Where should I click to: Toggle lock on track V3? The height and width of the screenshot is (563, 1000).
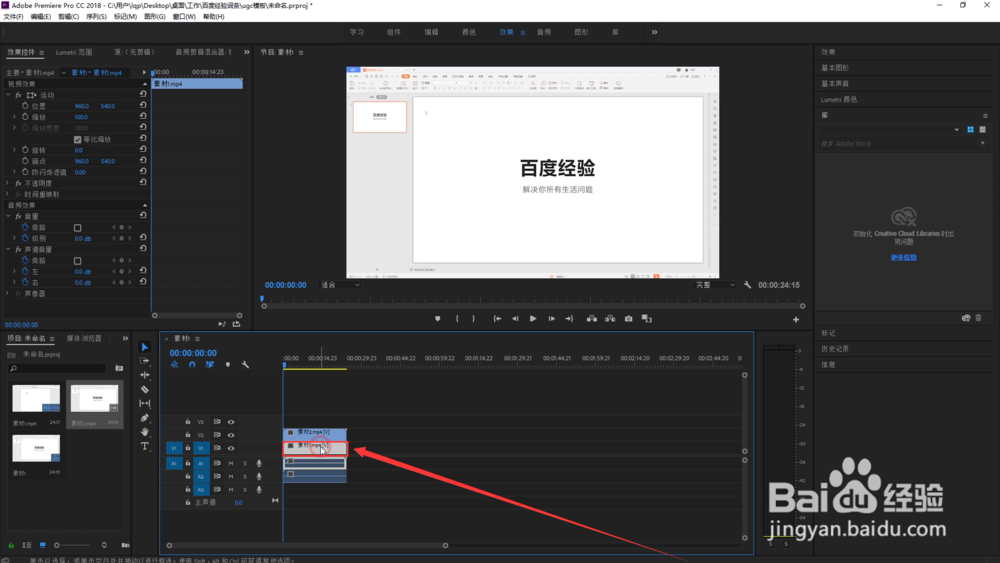tap(188, 421)
